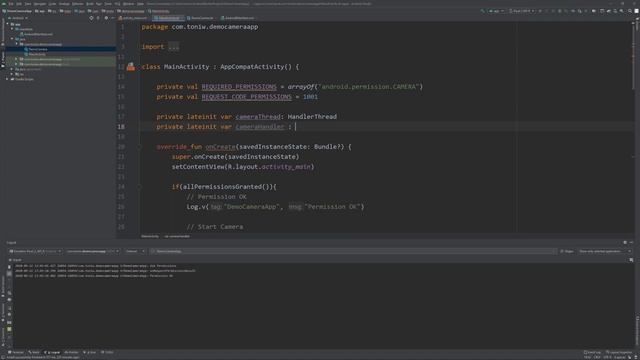Click the locate-in-project target icon
The height and width of the screenshot is (360, 640).
(91, 18)
